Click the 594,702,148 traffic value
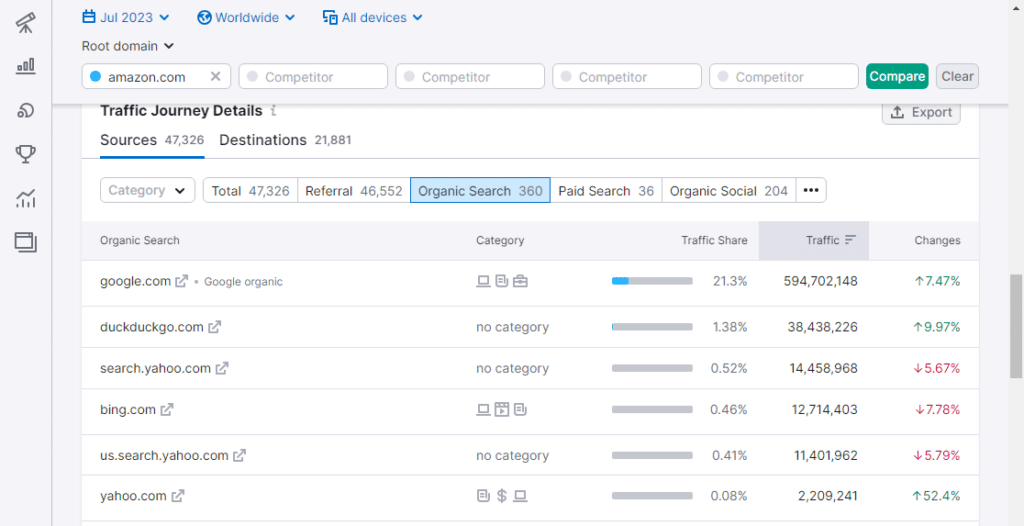 pos(820,281)
